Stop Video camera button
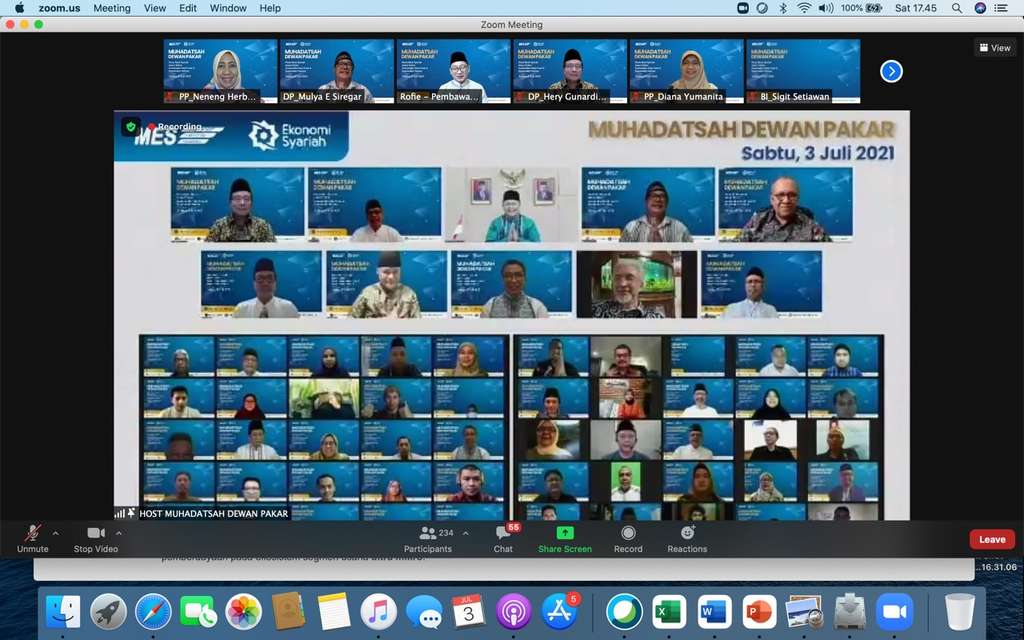This screenshot has height=640, width=1024. point(96,539)
